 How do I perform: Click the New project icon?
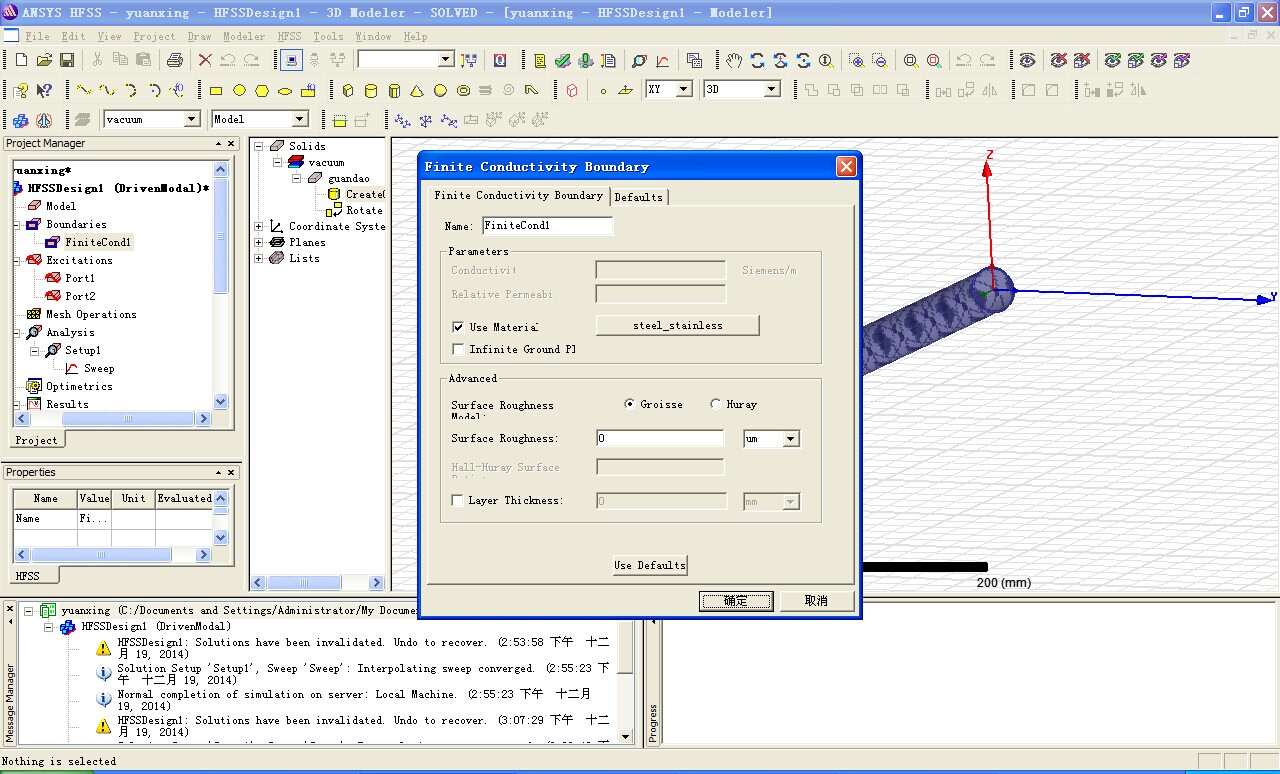point(21,60)
